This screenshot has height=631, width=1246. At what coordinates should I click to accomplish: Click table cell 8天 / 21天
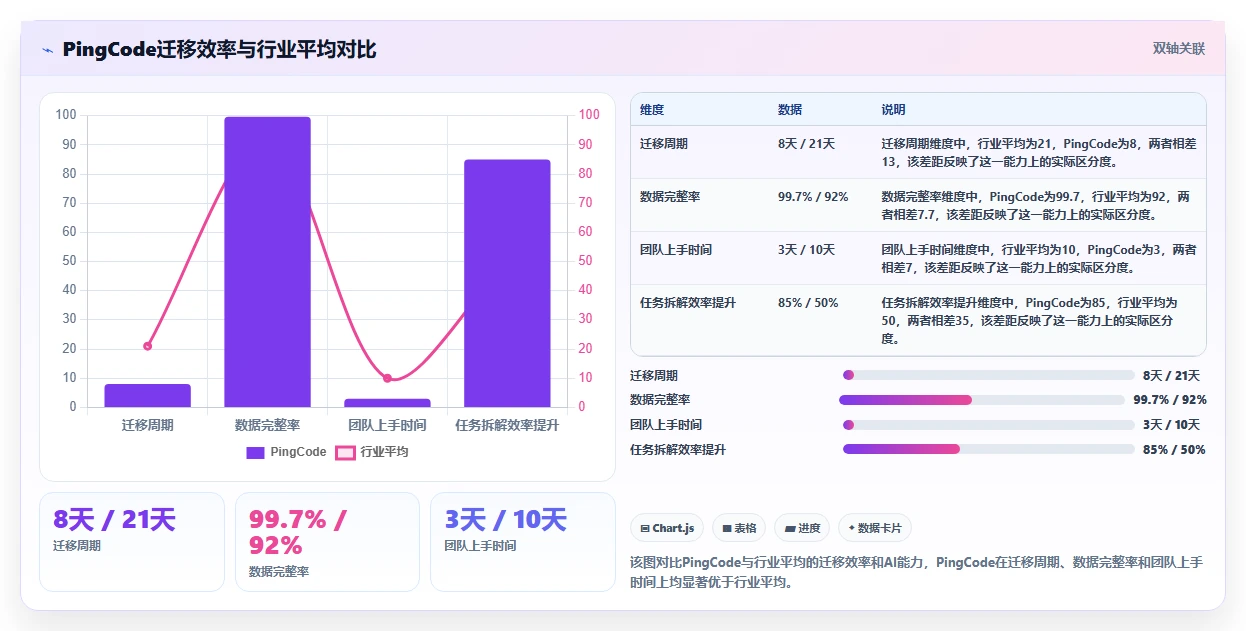806,144
